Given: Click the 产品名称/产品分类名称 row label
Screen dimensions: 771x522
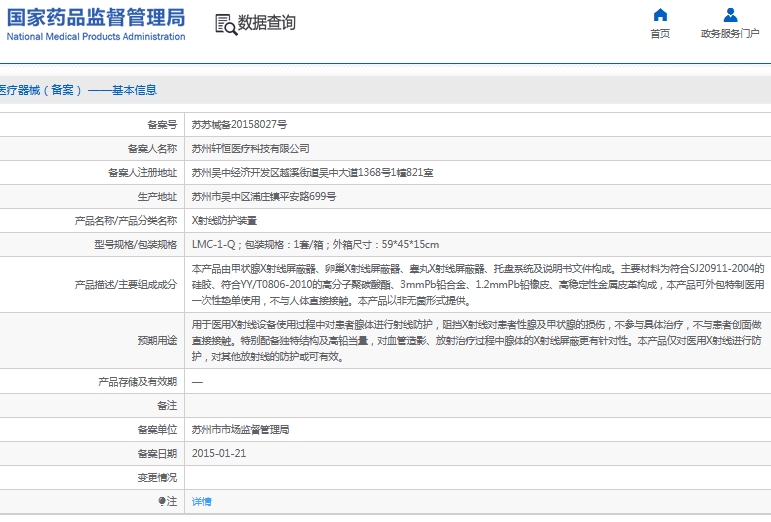Looking at the screenshot, I should pyautogui.click(x=125, y=221).
